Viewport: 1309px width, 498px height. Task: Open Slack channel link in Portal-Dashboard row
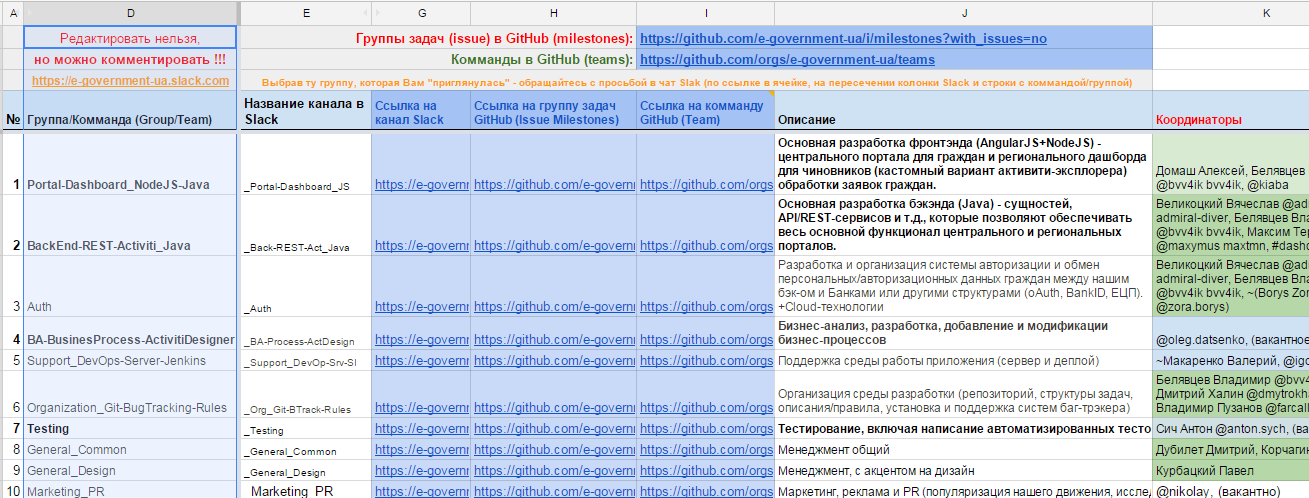421,185
